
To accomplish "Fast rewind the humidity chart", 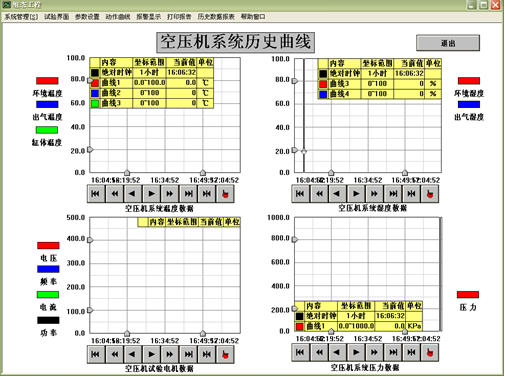I will click(319, 194).
